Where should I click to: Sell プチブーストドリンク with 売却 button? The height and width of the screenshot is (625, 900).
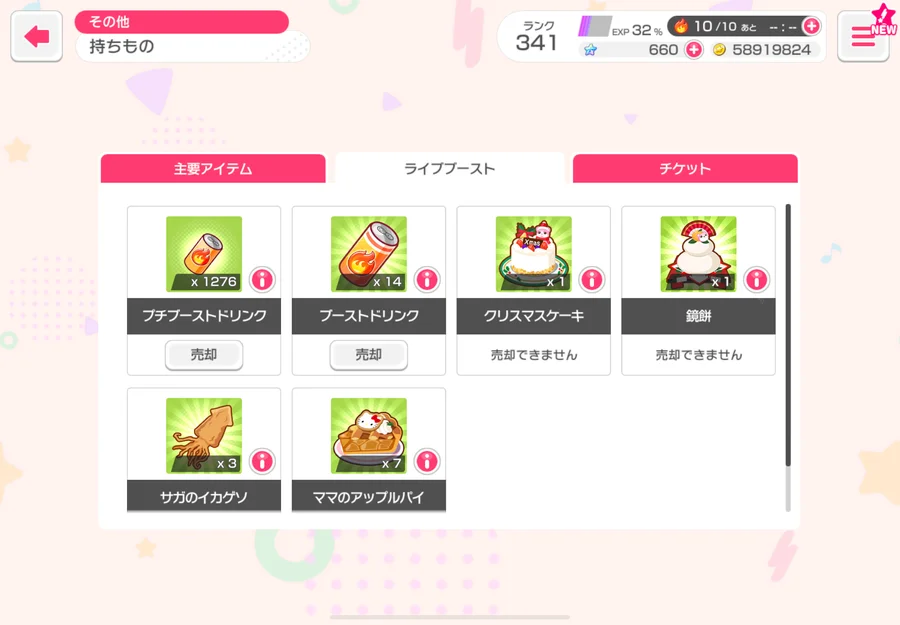coord(204,355)
